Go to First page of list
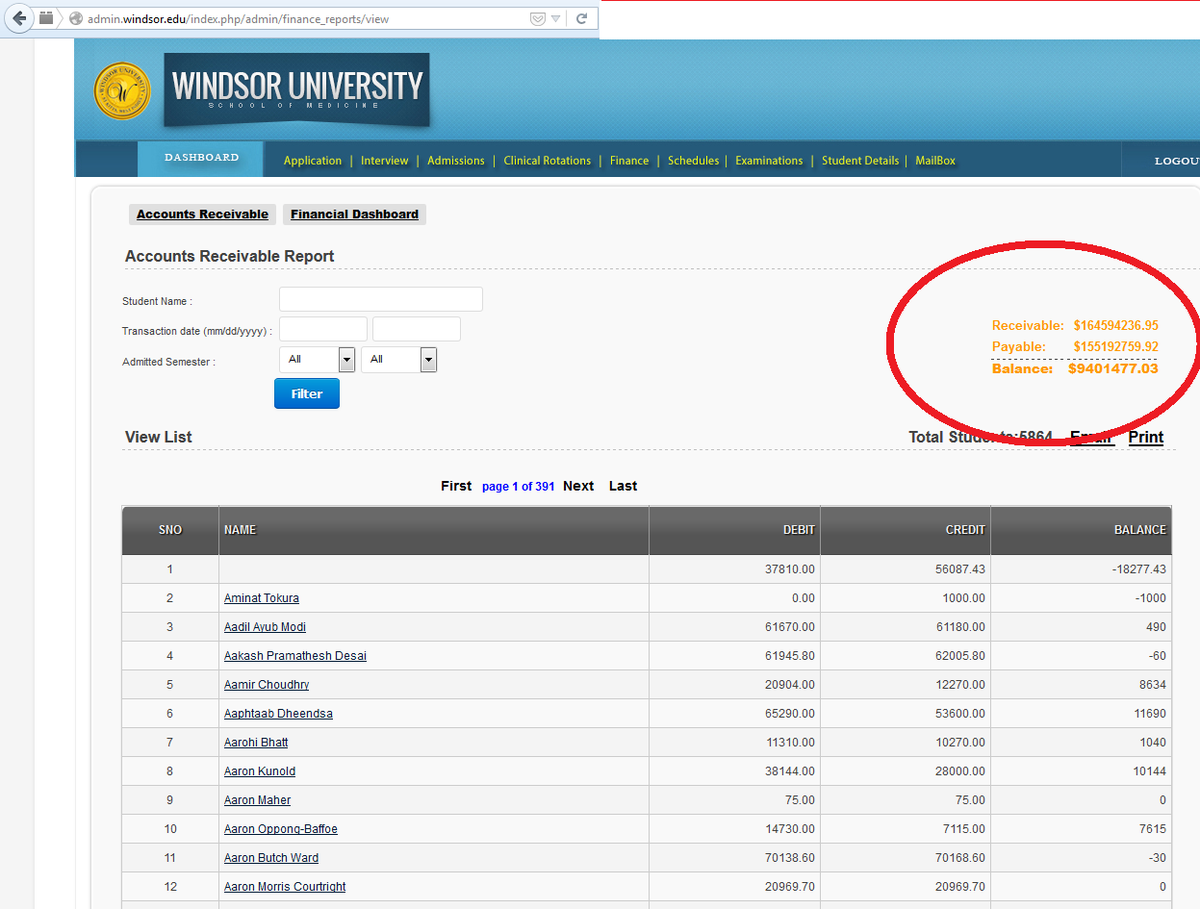 tap(456, 486)
